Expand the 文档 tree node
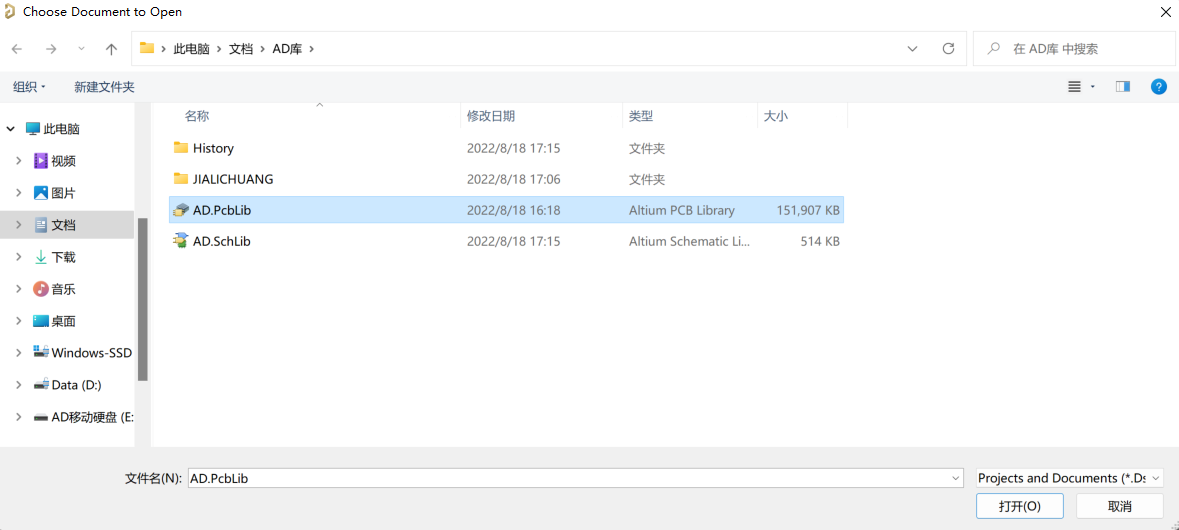Image resolution: width=1179 pixels, height=530 pixels. coord(19,225)
